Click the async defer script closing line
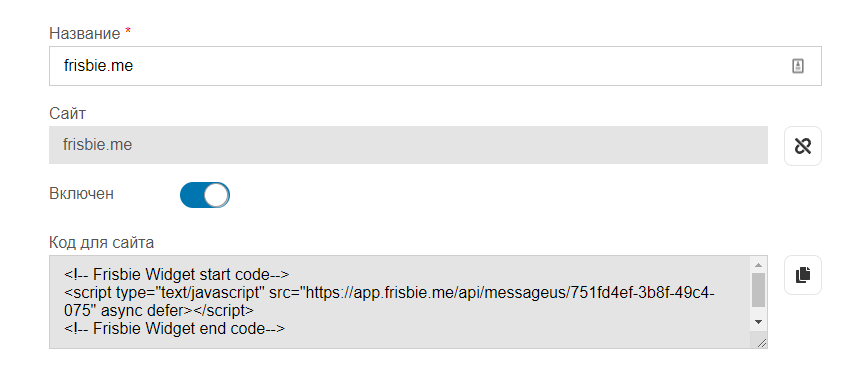This screenshot has width=855, height=382. (x=159, y=311)
